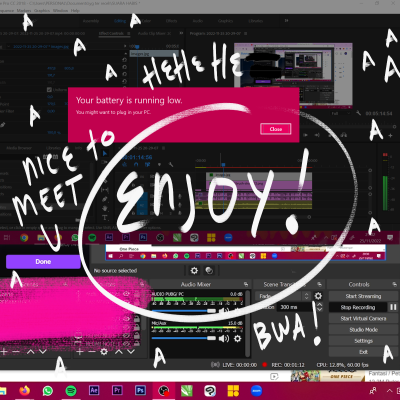Image resolution: width=400 pixels, height=400 pixels.
Task: Pop out the Scene Transitions dock
Action: point(319,284)
